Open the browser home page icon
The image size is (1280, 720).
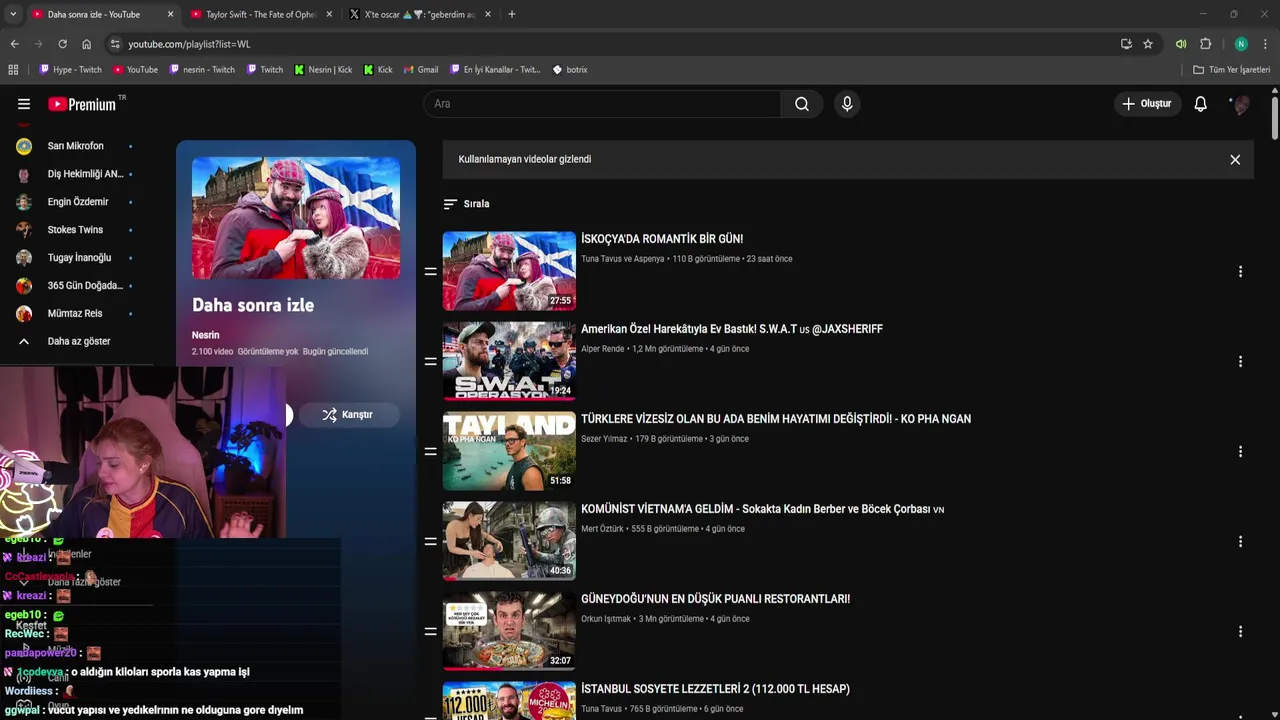pyautogui.click(x=86, y=44)
